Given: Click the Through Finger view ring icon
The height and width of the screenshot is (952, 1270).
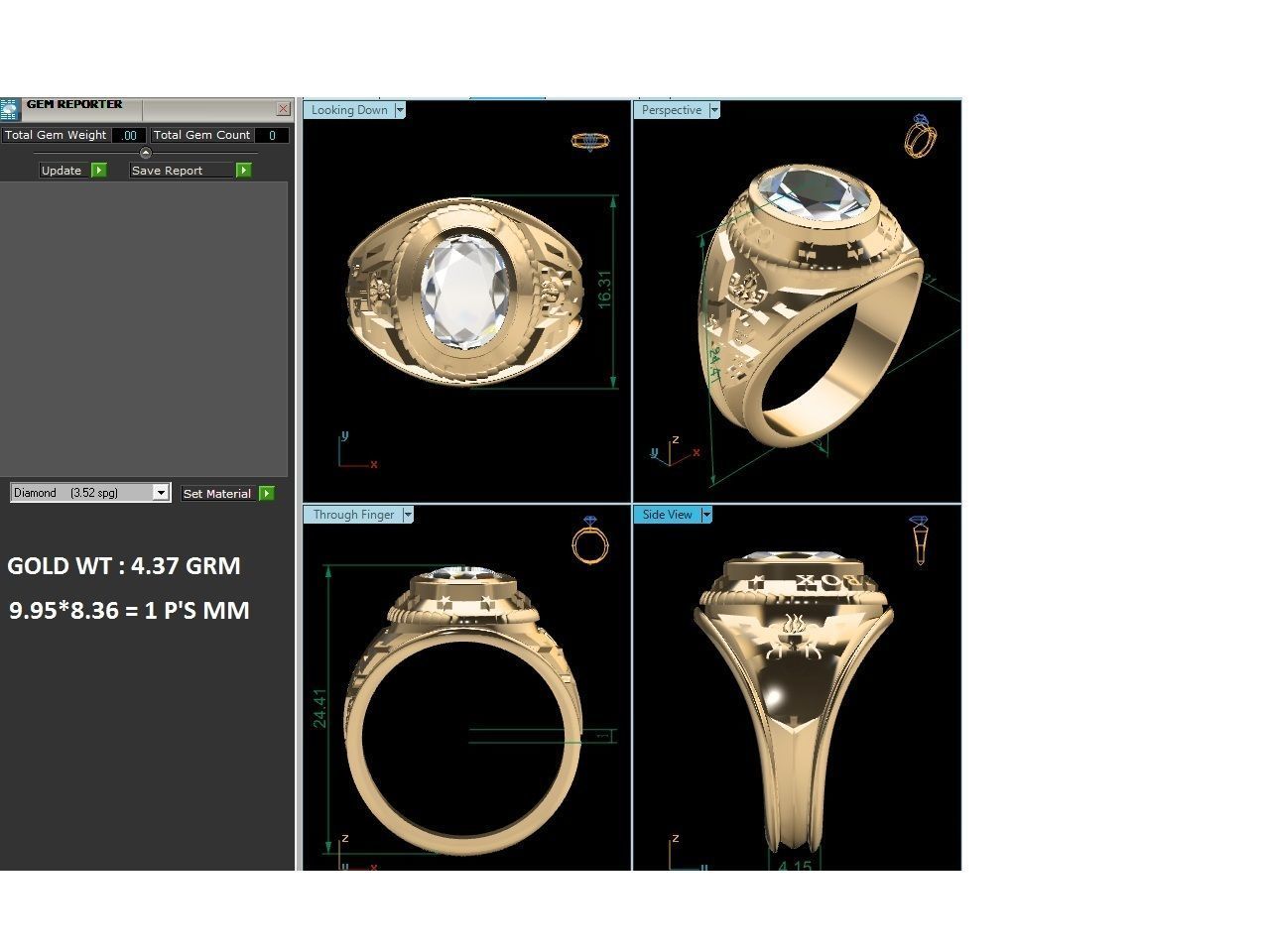Looking at the screenshot, I should (x=589, y=538).
